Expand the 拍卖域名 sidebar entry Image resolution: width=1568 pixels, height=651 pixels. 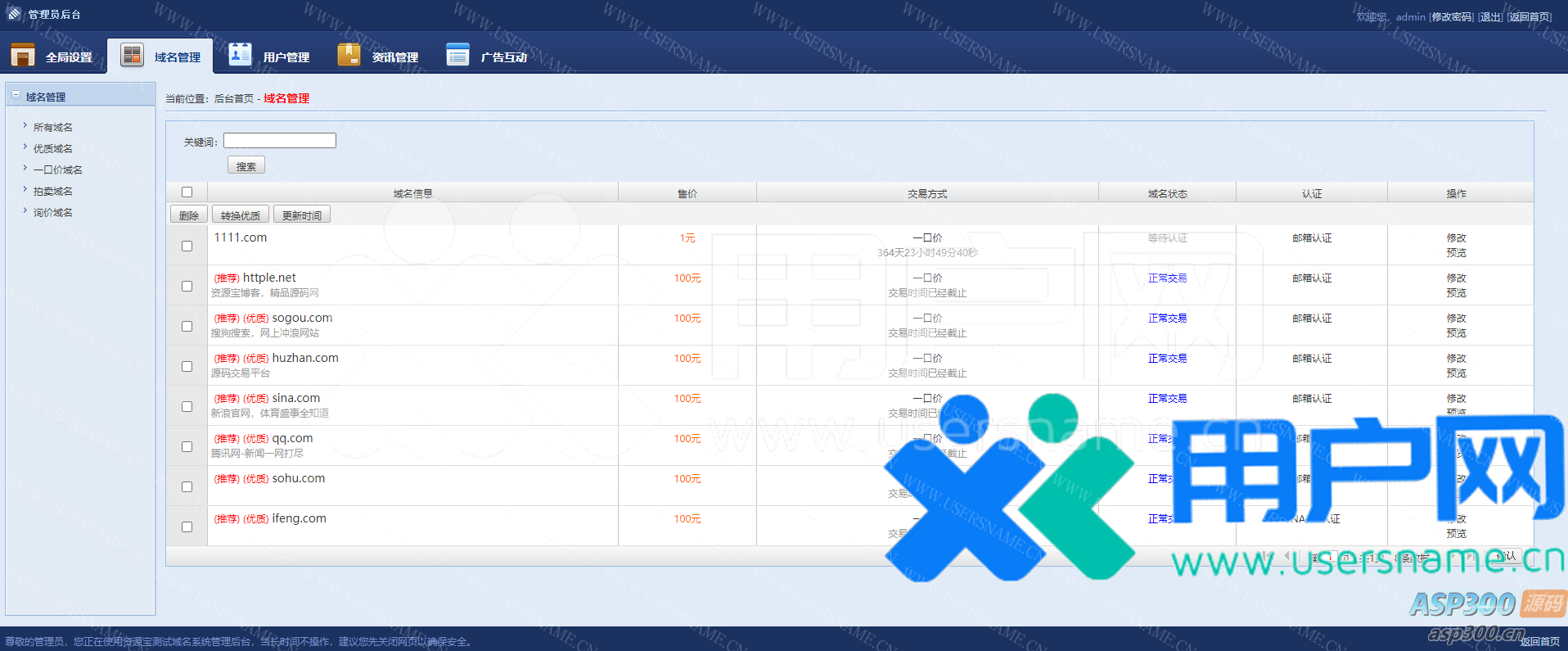click(25, 190)
